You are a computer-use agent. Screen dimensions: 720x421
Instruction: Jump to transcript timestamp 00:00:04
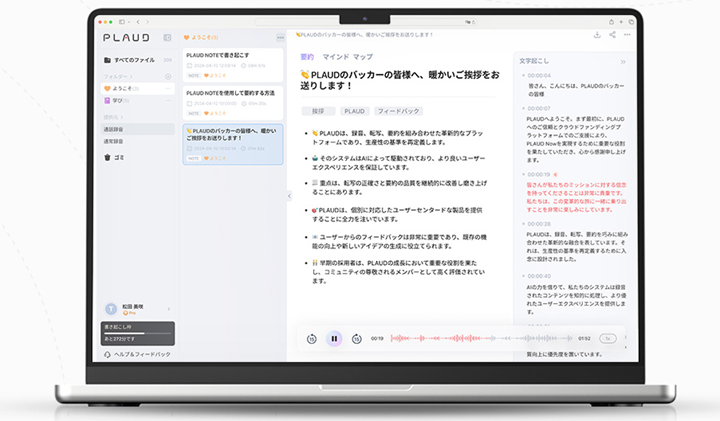(x=539, y=75)
